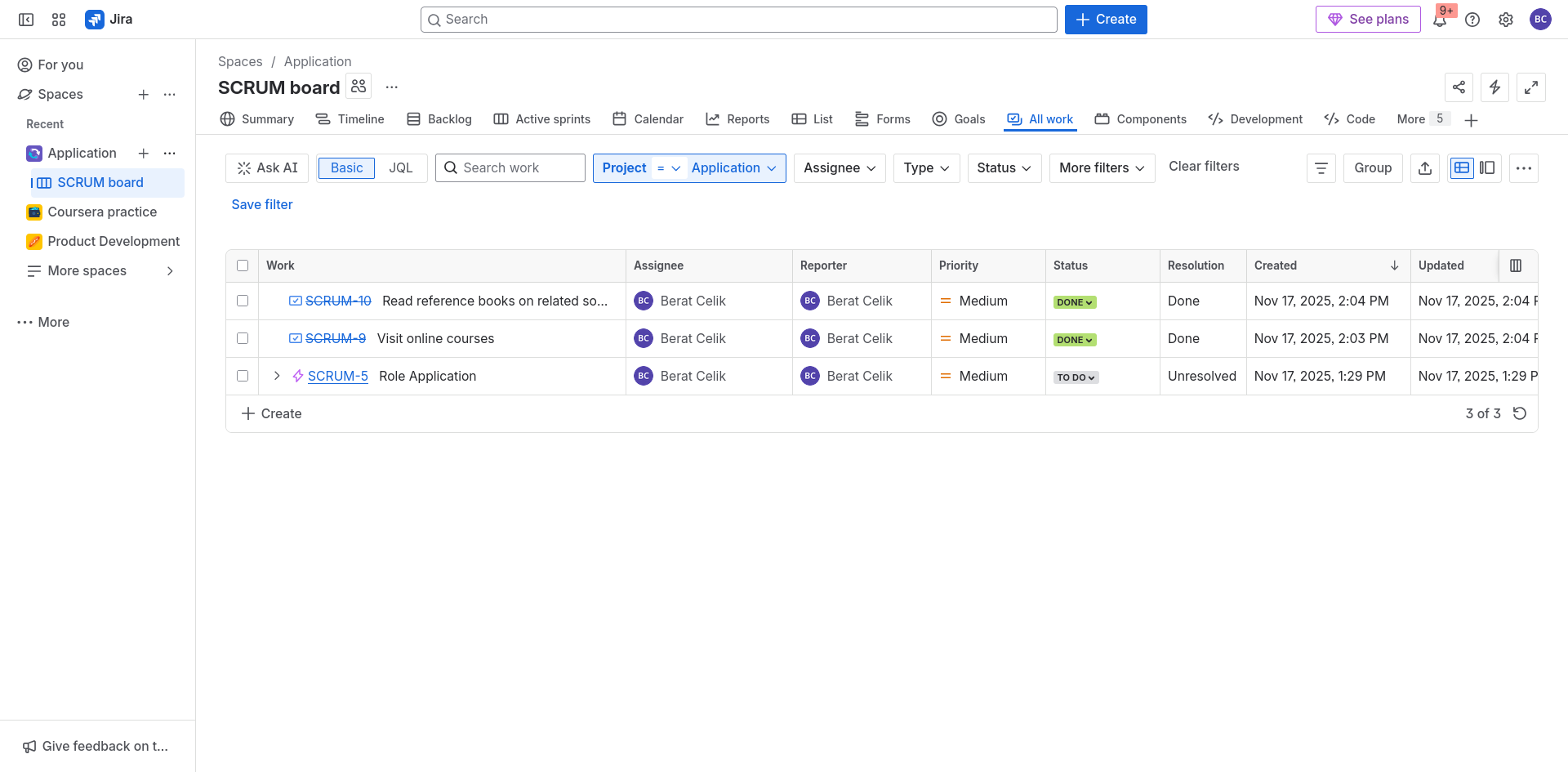Click the Save filter link
This screenshot has height=772, width=1568.
pyautogui.click(x=261, y=204)
